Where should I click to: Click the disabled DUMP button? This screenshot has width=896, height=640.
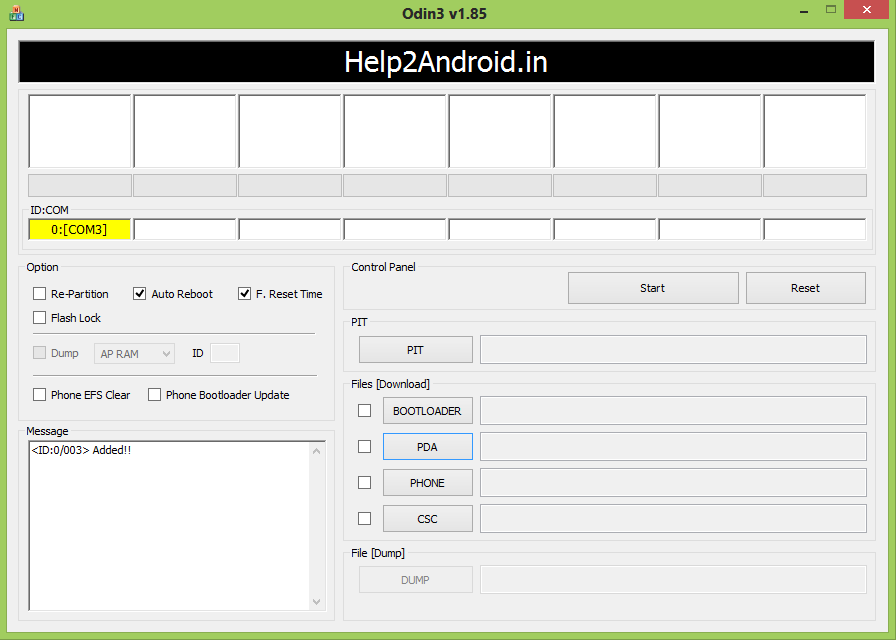(x=415, y=580)
